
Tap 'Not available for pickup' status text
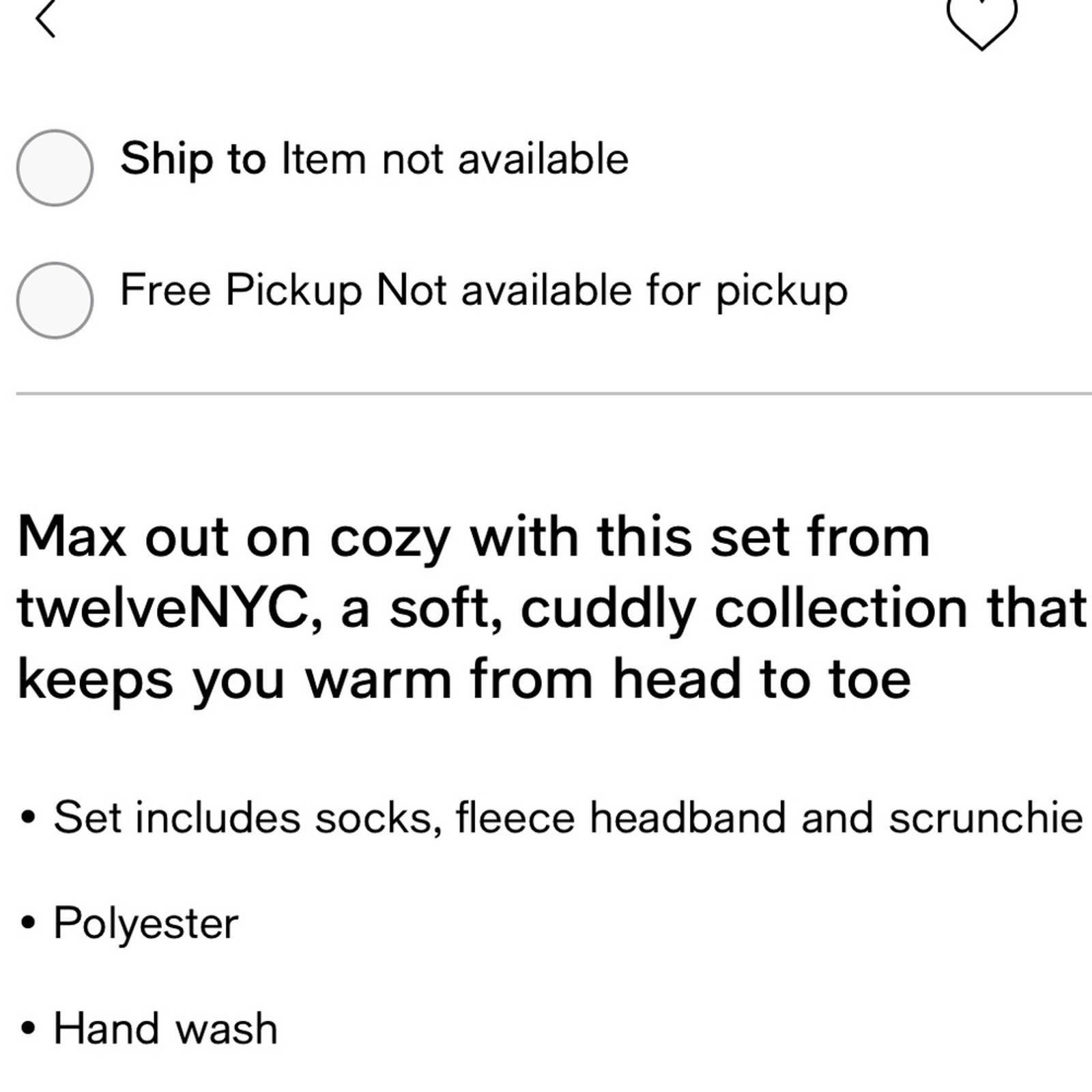coord(612,291)
